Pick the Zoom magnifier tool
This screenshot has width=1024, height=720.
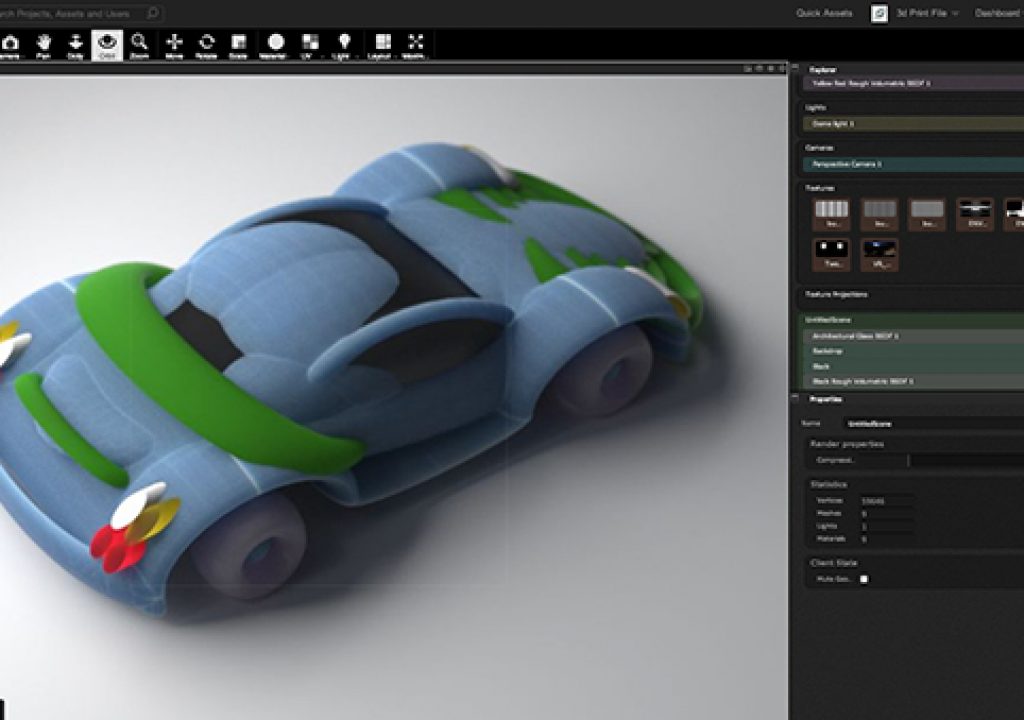139,46
